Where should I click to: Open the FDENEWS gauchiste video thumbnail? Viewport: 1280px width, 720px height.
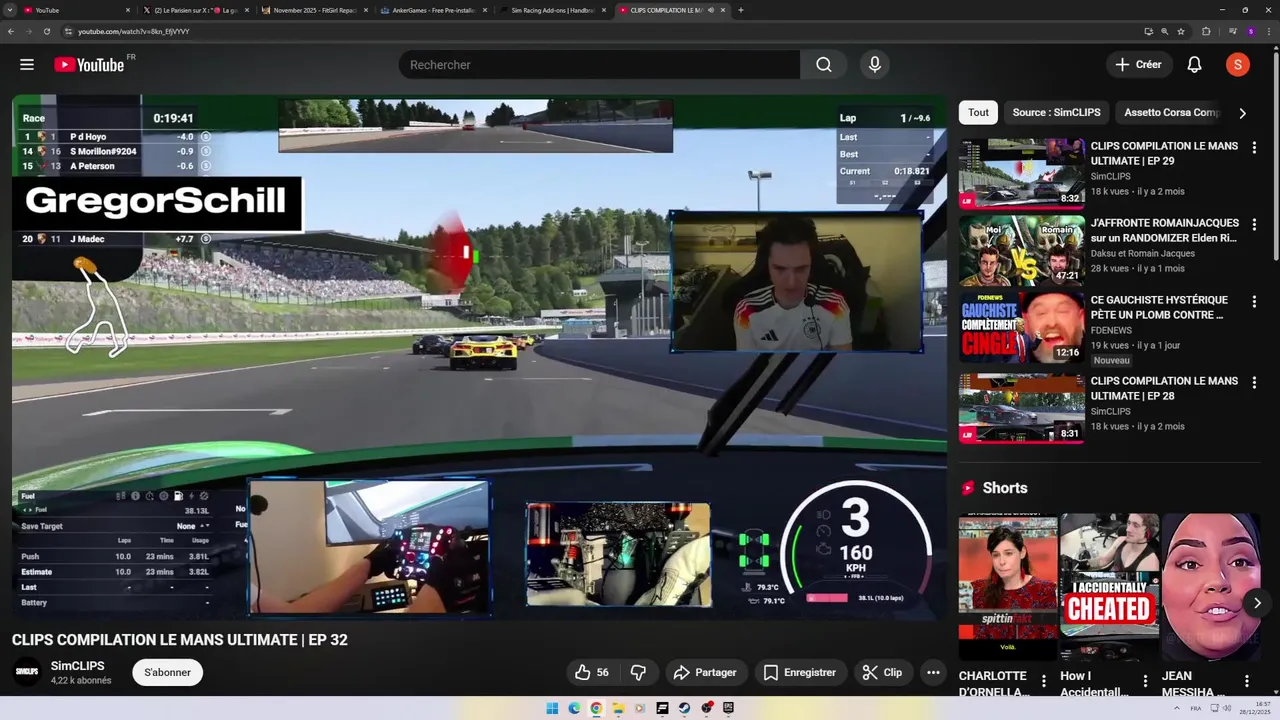[1022, 327]
